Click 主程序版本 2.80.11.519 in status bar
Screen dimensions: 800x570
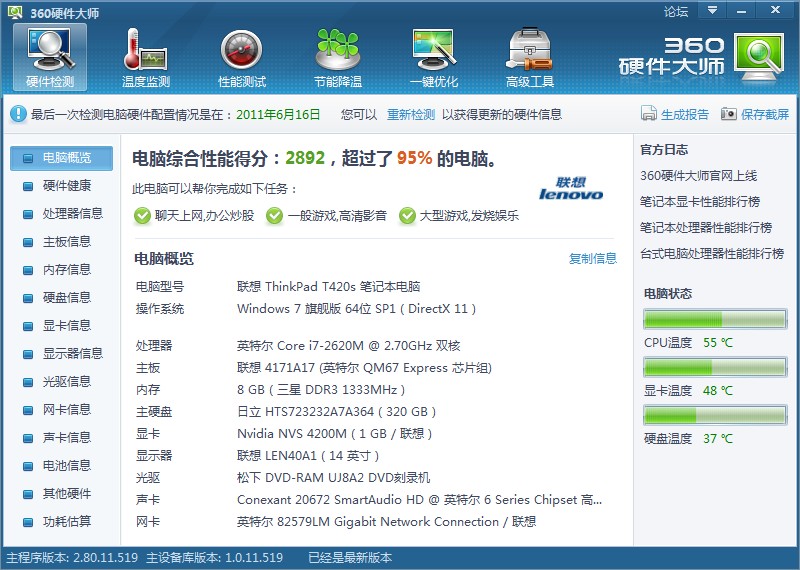tap(72, 558)
